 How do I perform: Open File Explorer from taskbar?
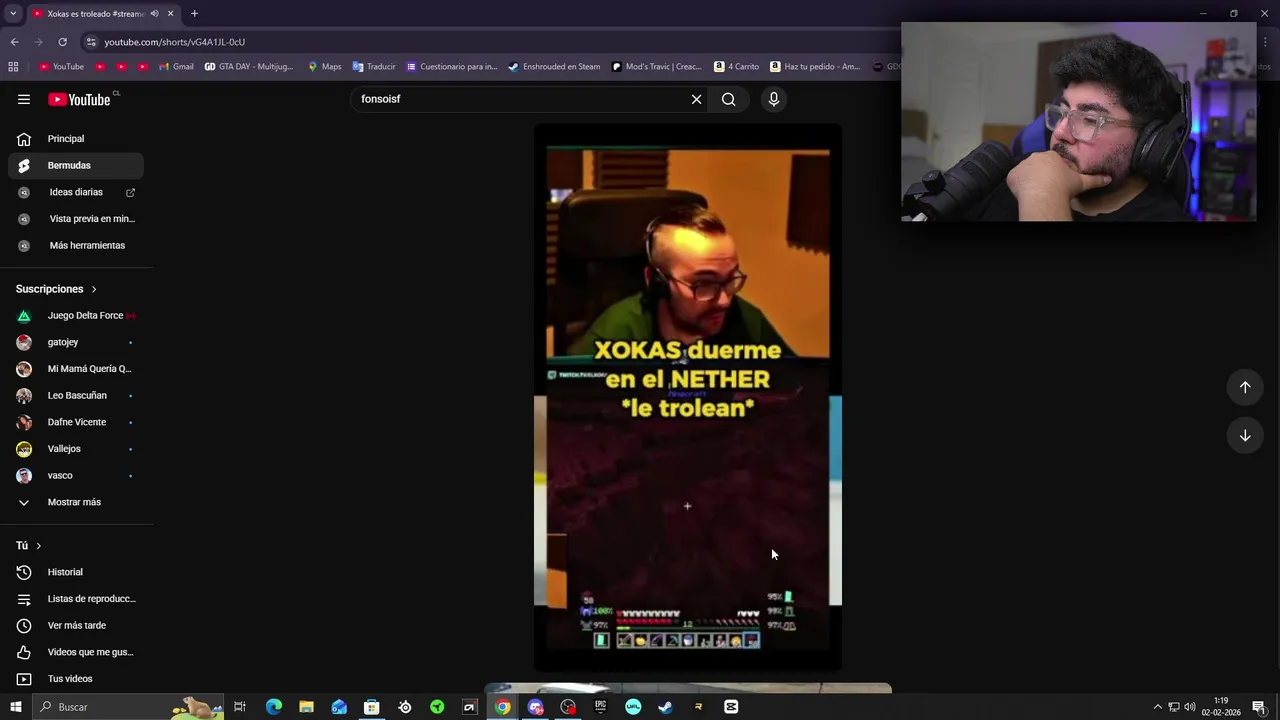click(306, 707)
